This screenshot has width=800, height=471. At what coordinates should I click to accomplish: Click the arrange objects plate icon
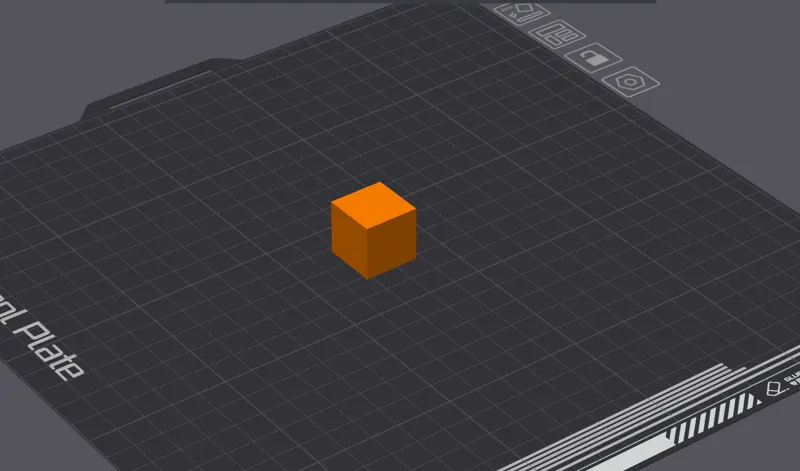(557, 35)
